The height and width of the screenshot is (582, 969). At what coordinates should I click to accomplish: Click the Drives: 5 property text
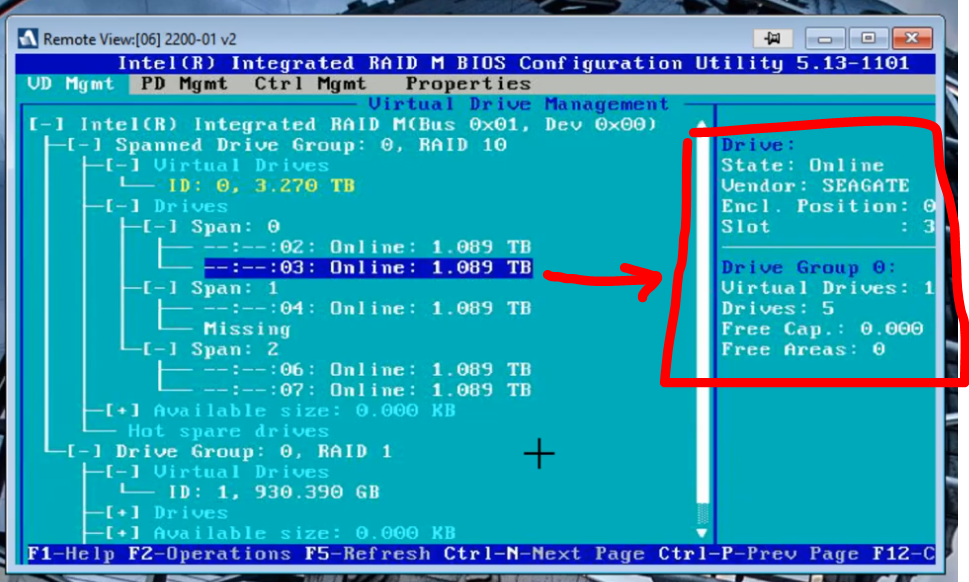click(x=777, y=308)
